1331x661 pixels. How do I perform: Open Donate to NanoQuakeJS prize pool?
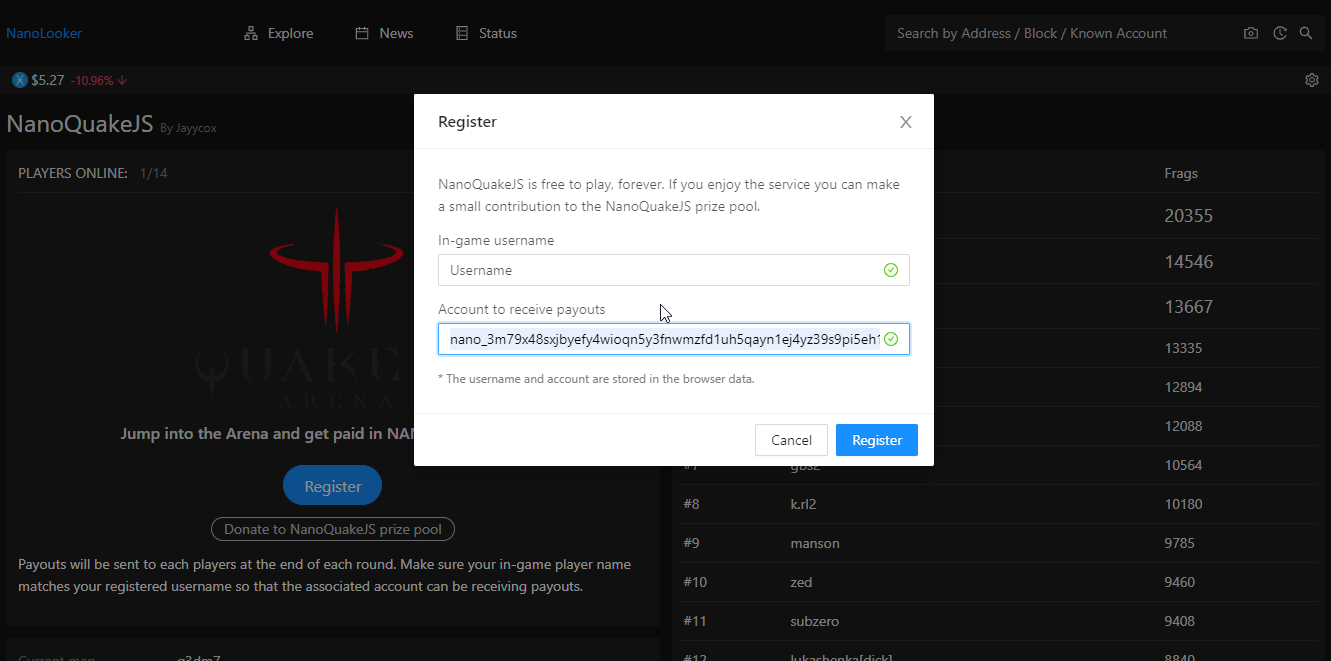(x=333, y=529)
